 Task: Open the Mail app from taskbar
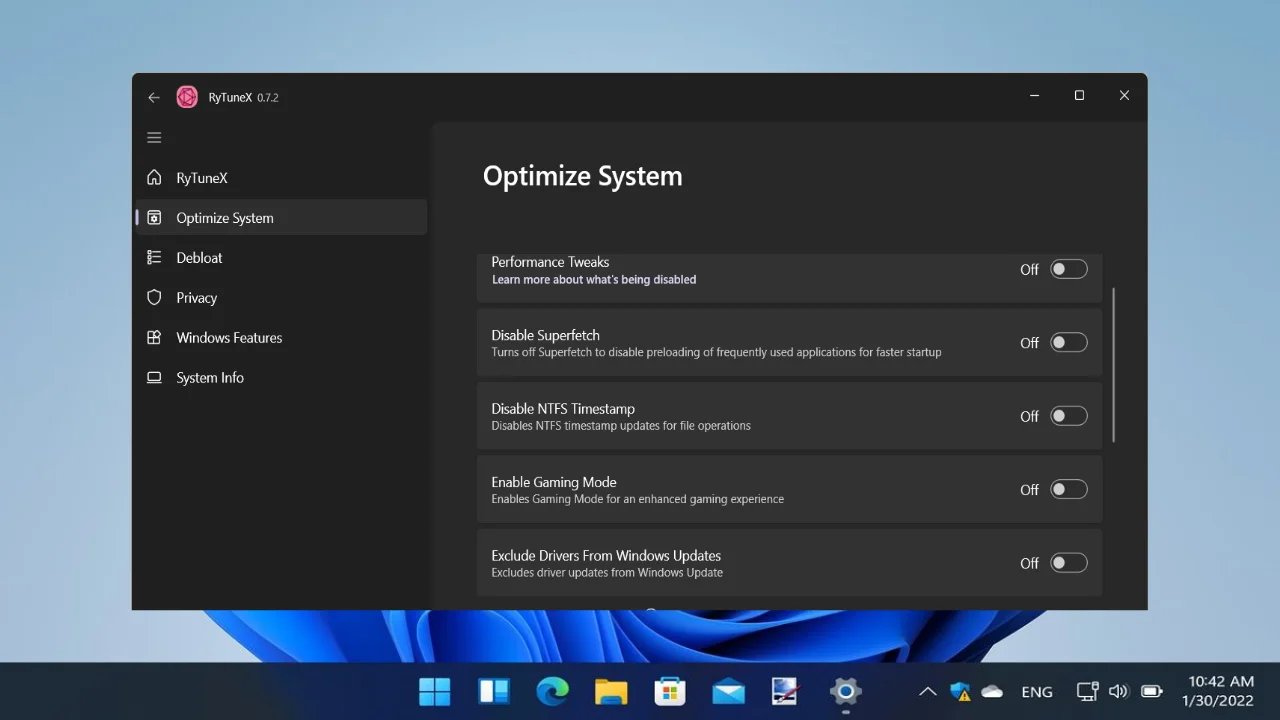(x=728, y=691)
